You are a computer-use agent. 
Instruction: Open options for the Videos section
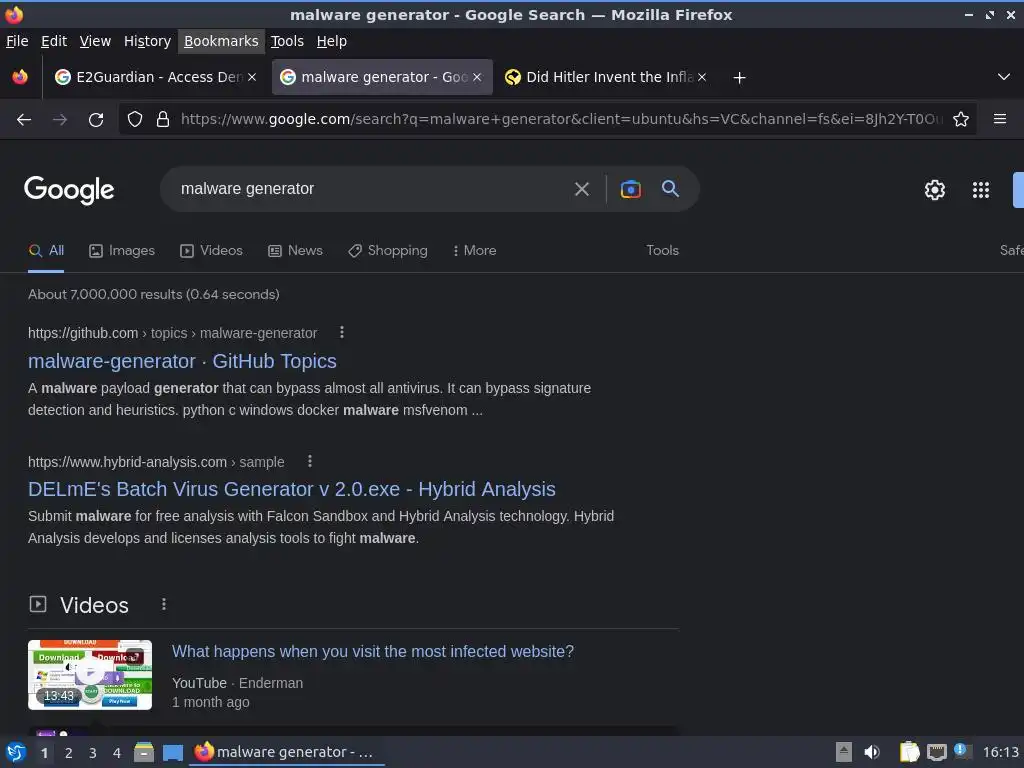tap(164, 605)
